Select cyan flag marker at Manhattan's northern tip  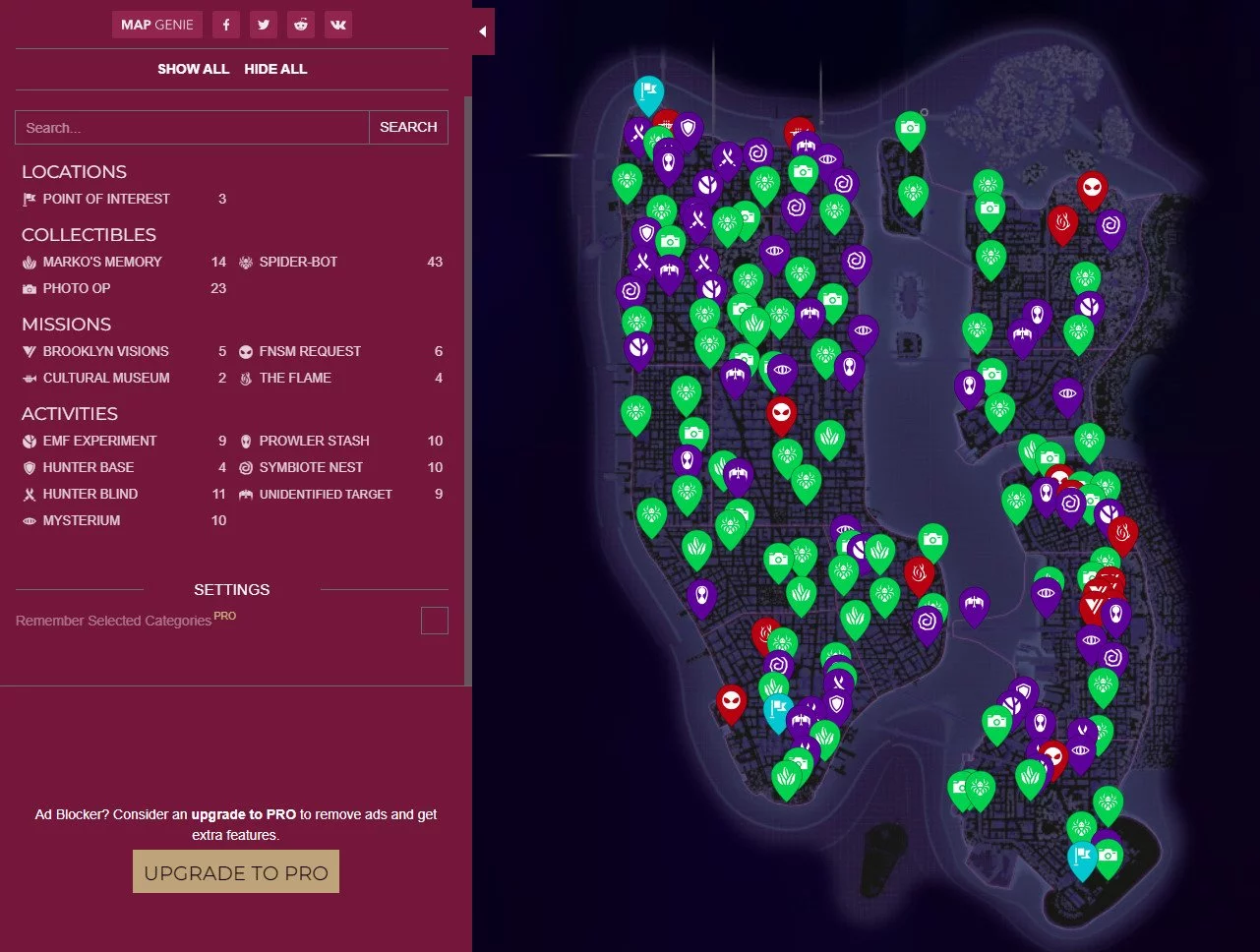[648, 94]
